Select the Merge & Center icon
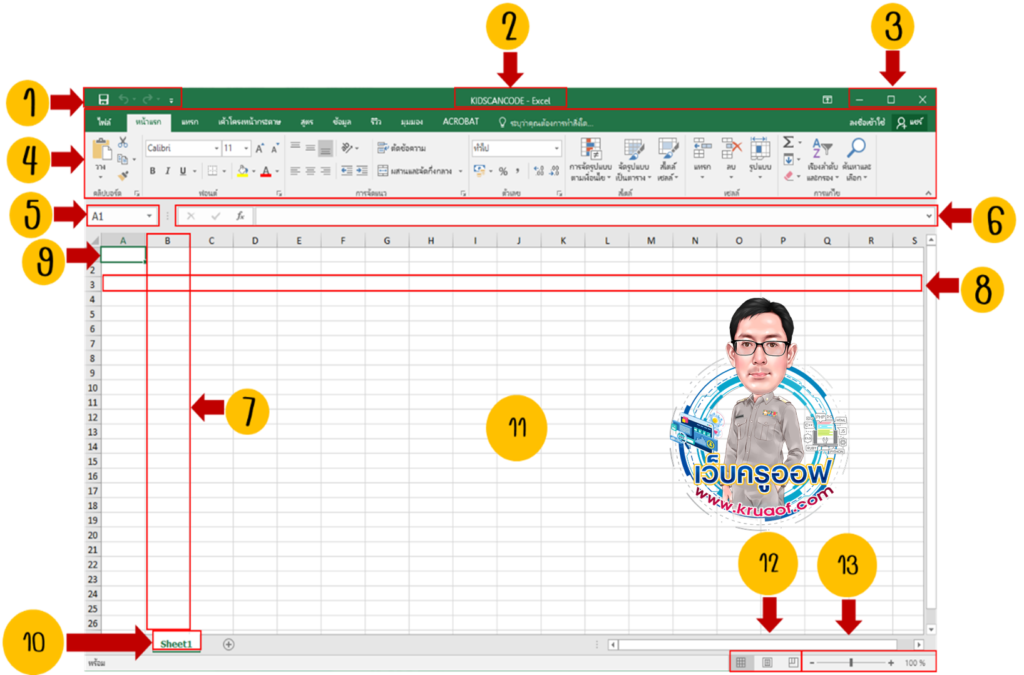The image size is (1024, 675). (383, 171)
